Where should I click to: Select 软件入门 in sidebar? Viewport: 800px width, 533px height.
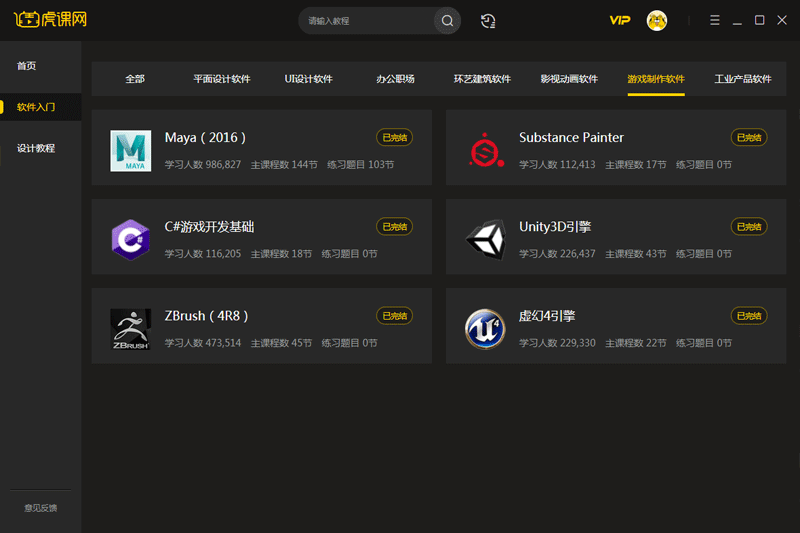coord(36,107)
